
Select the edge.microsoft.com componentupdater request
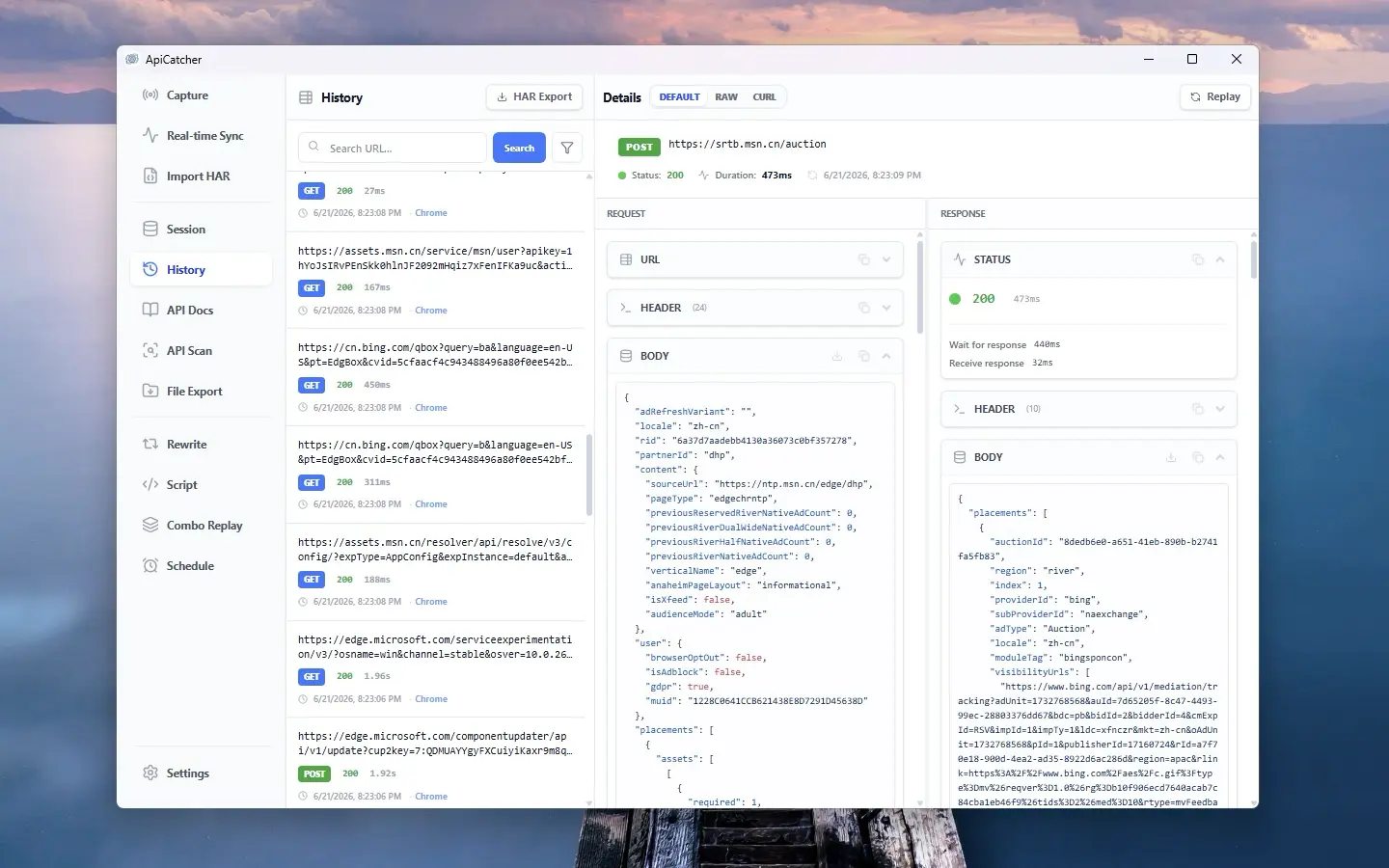[436, 763]
